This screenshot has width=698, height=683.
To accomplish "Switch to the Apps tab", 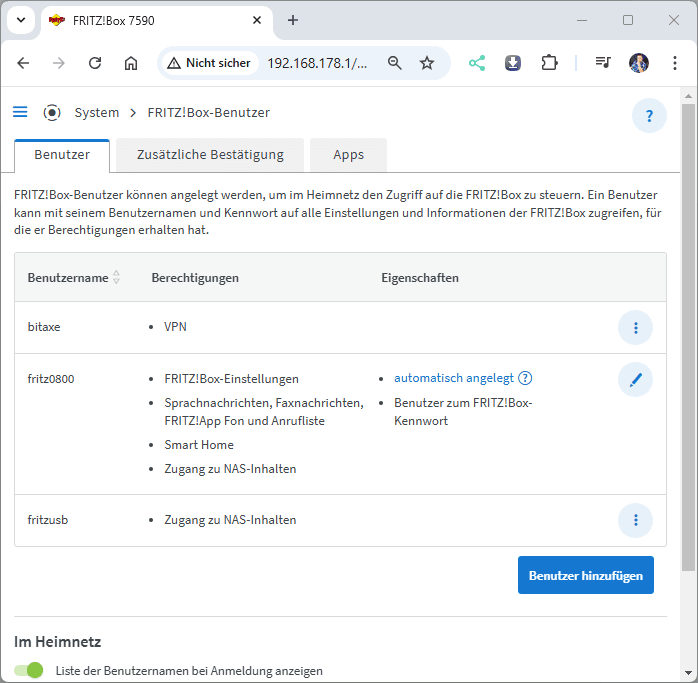I will click(x=348, y=155).
